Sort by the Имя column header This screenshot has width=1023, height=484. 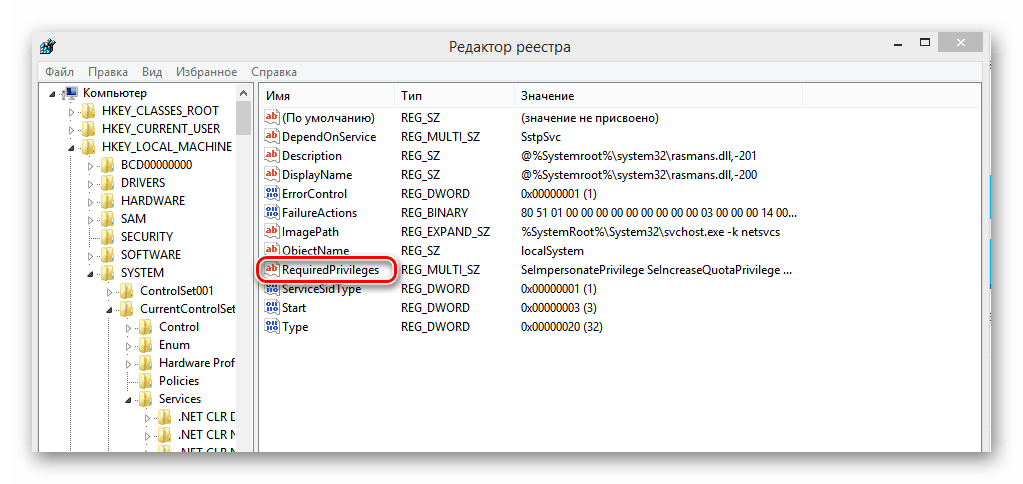[x=325, y=95]
